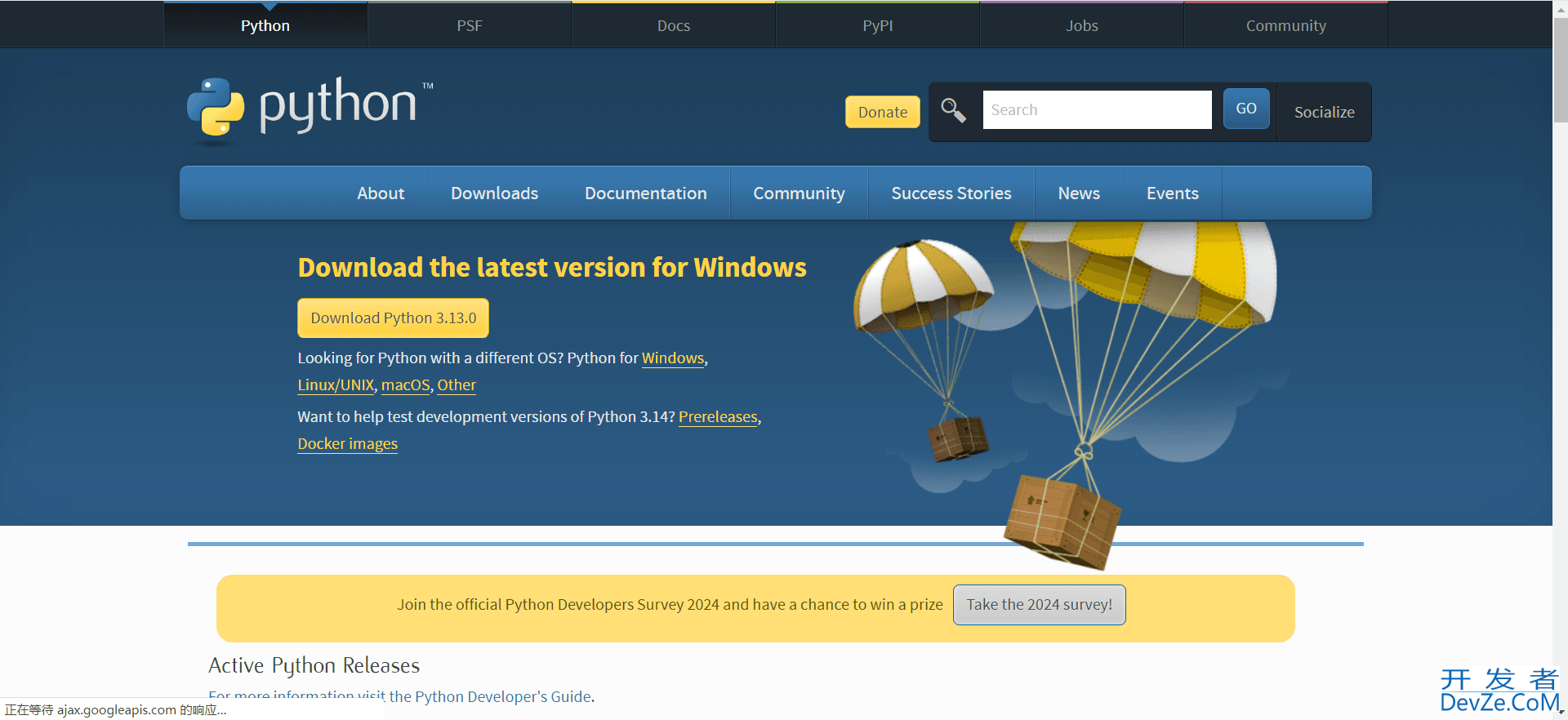Open Community in main navigation bar
Viewport: 1568px width, 720px height.
tap(799, 193)
